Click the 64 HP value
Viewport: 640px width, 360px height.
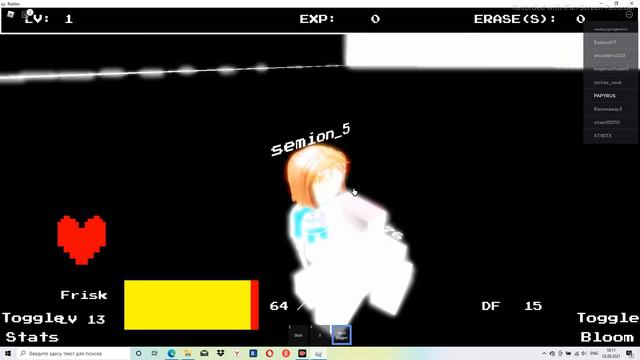pos(279,306)
